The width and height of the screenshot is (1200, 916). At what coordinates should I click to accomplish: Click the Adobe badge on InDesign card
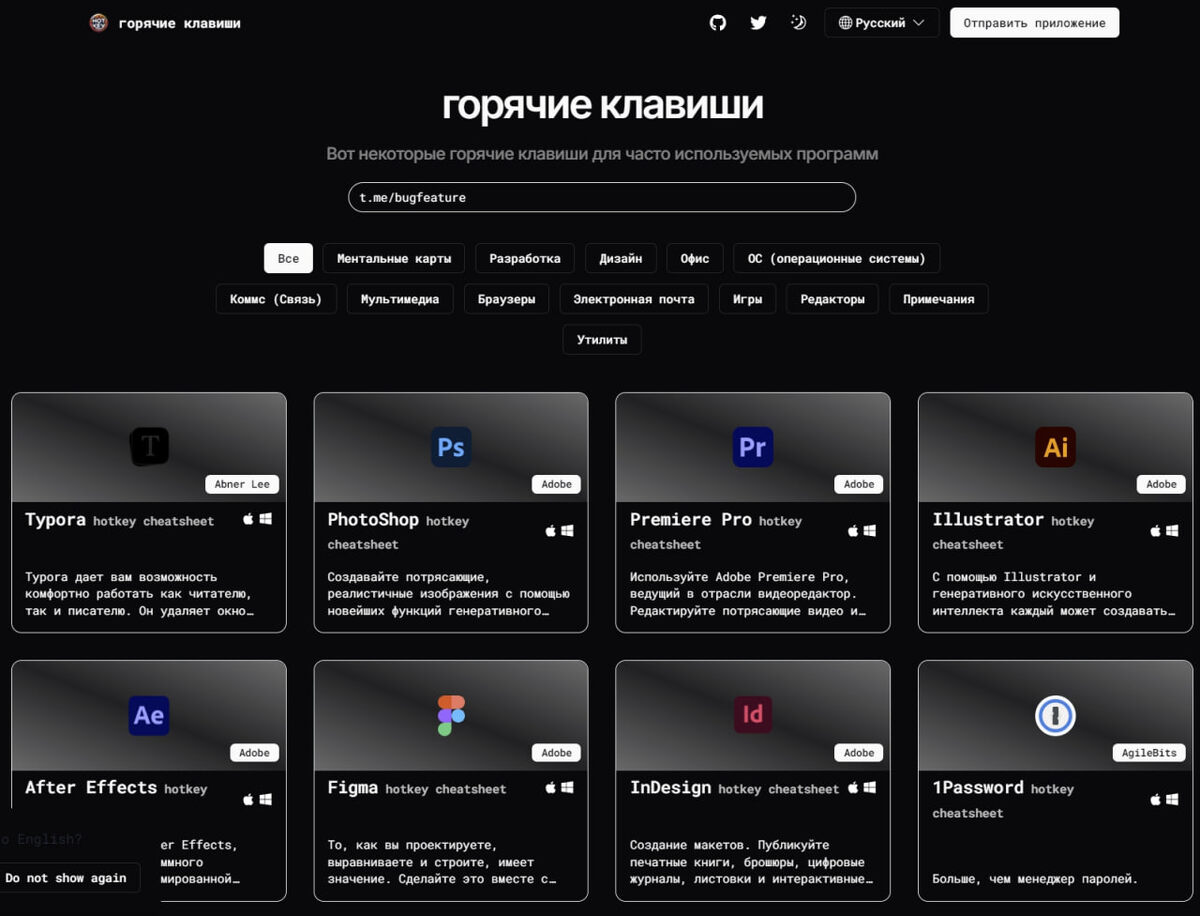pyautogui.click(x=859, y=753)
